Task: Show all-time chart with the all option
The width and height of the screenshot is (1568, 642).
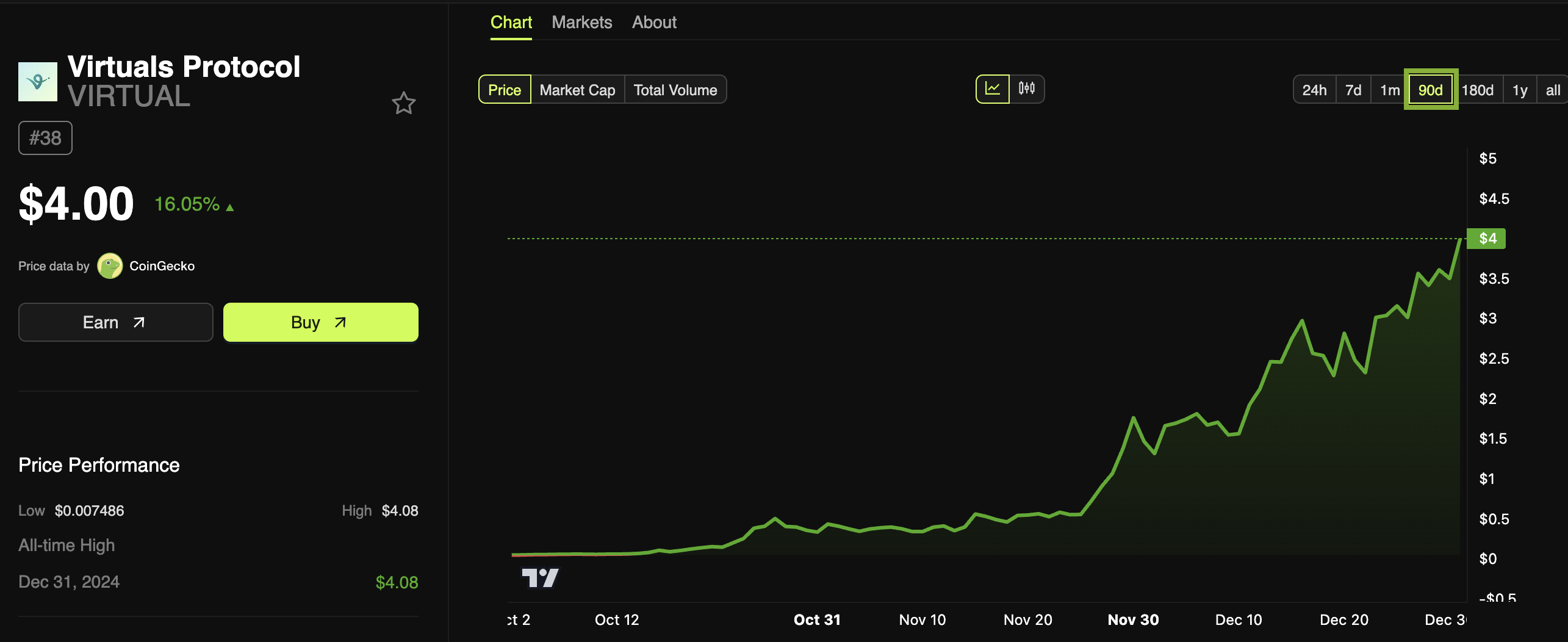Action: click(1552, 89)
